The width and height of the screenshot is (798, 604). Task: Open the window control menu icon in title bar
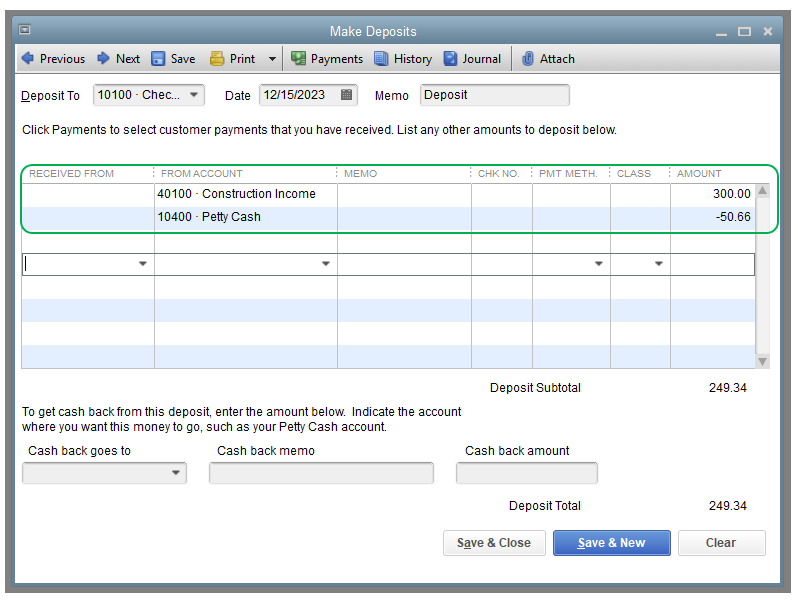point(24,30)
